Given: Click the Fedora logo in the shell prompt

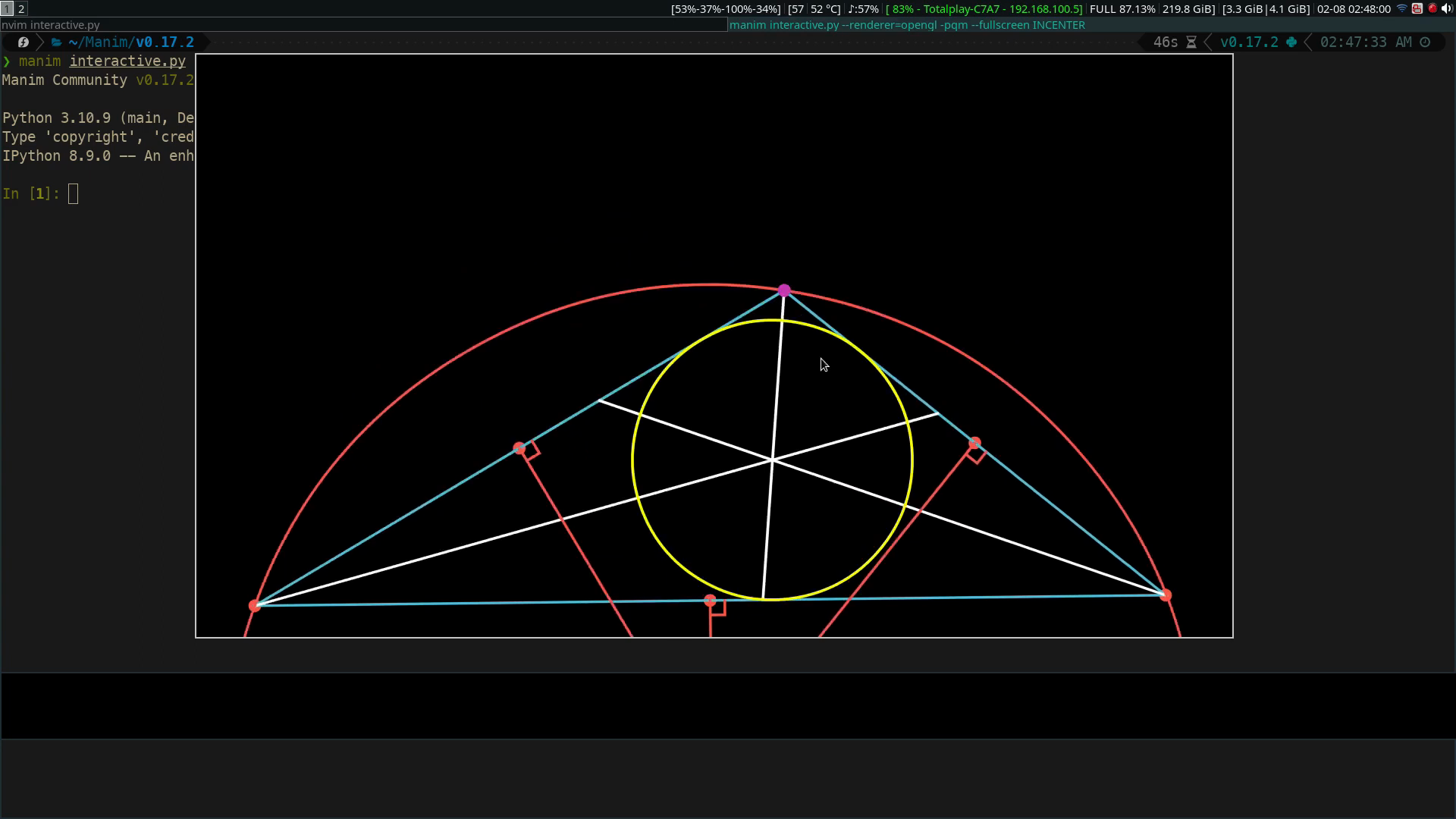Looking at the screenshot, I should tap(23, 42).
